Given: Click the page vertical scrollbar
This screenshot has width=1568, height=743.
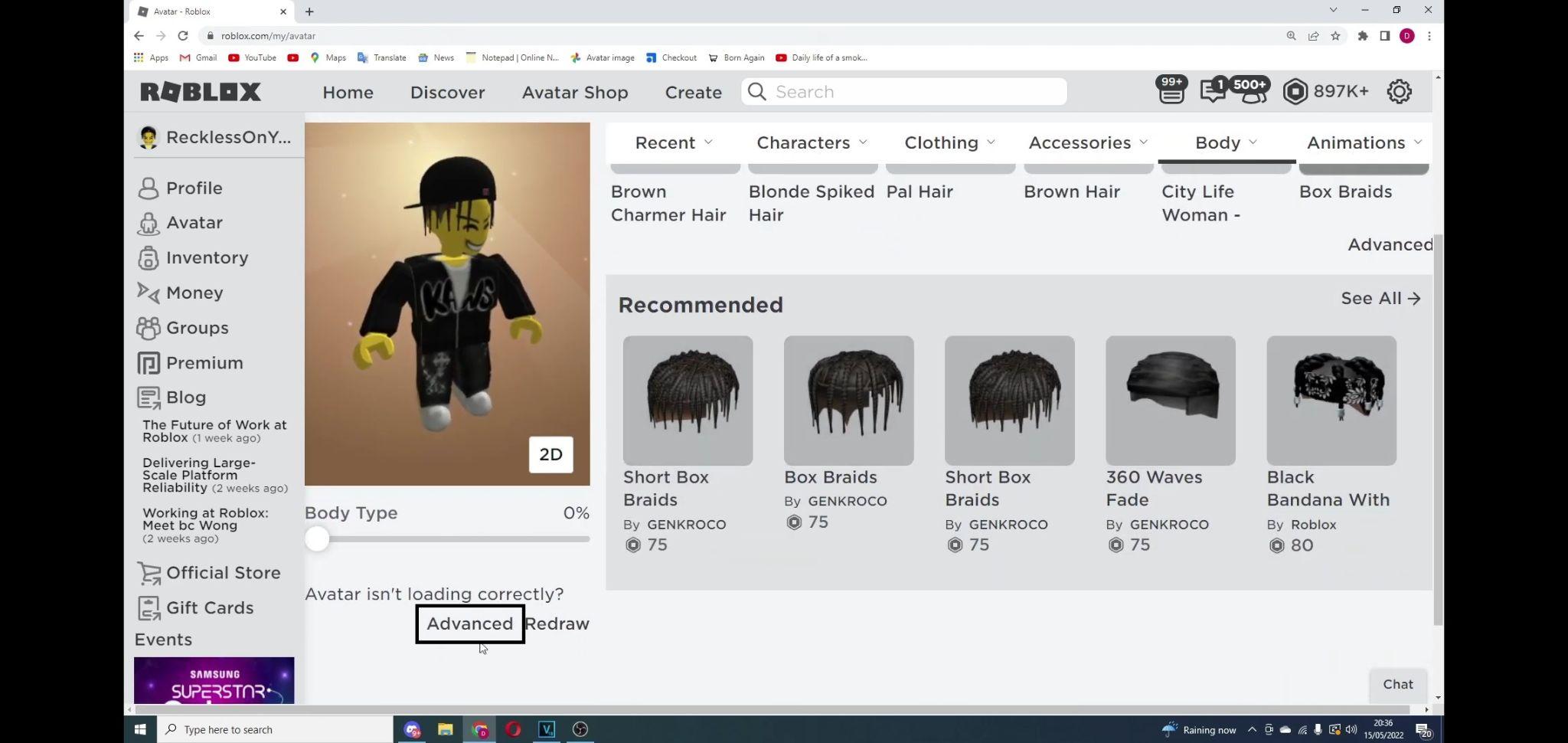Looking at the screenshot, I should 1438,429.
